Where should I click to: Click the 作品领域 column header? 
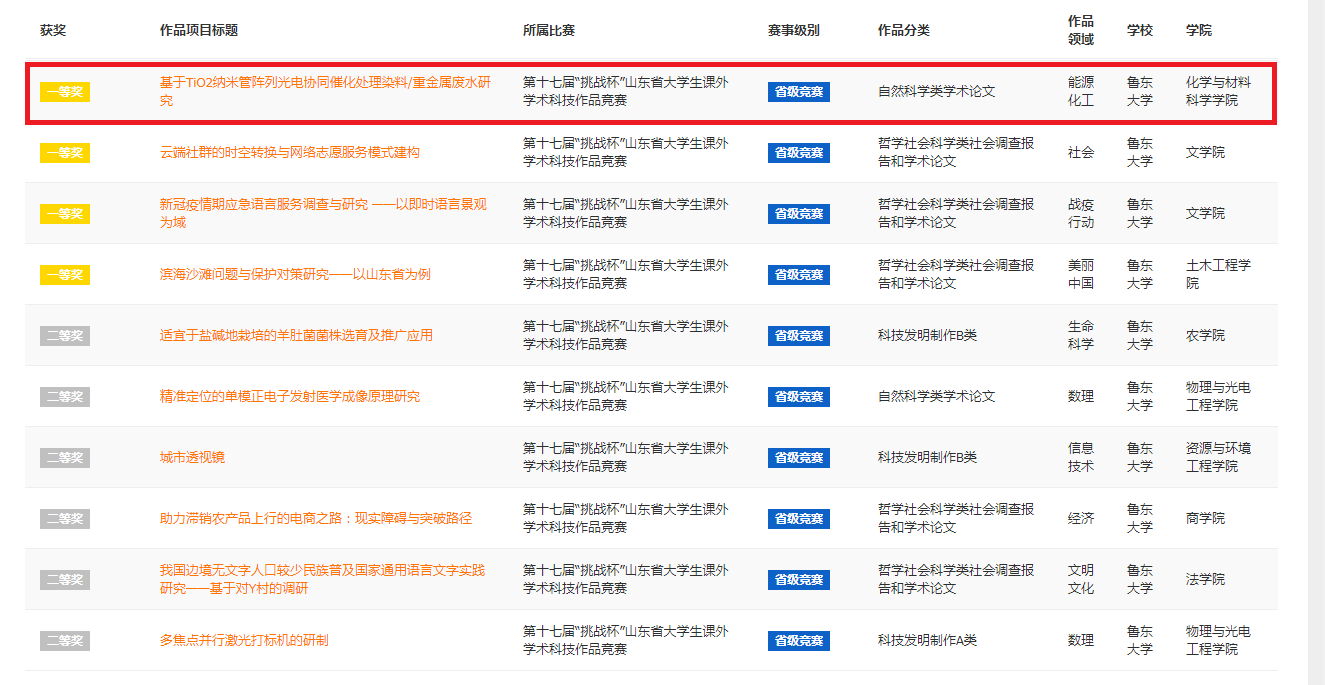click(1081, 30)
